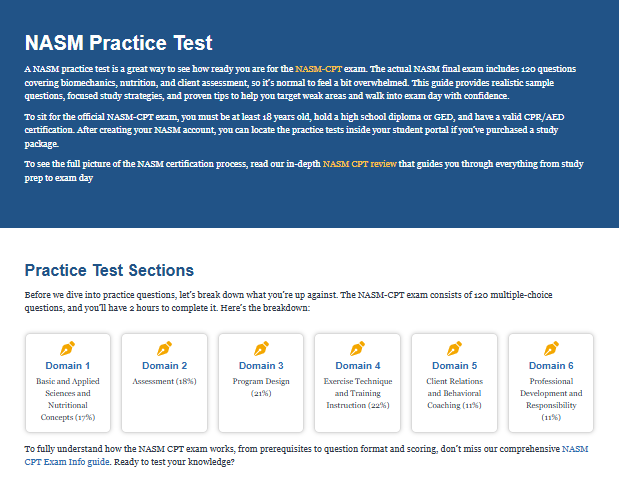Image resolution: width=619 pixels, height=483 pixels.
Task: Click the Domain 6 heading
Action: point(551,366)
